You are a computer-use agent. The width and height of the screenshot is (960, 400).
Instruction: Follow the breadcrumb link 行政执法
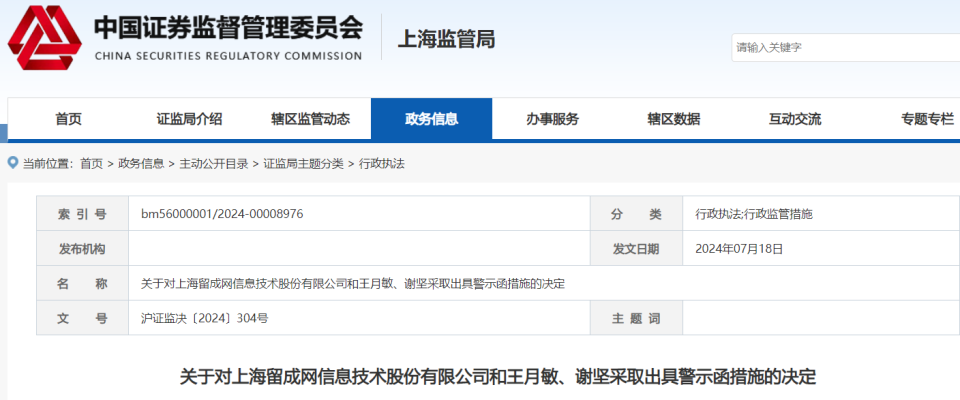tap(381, 164)
